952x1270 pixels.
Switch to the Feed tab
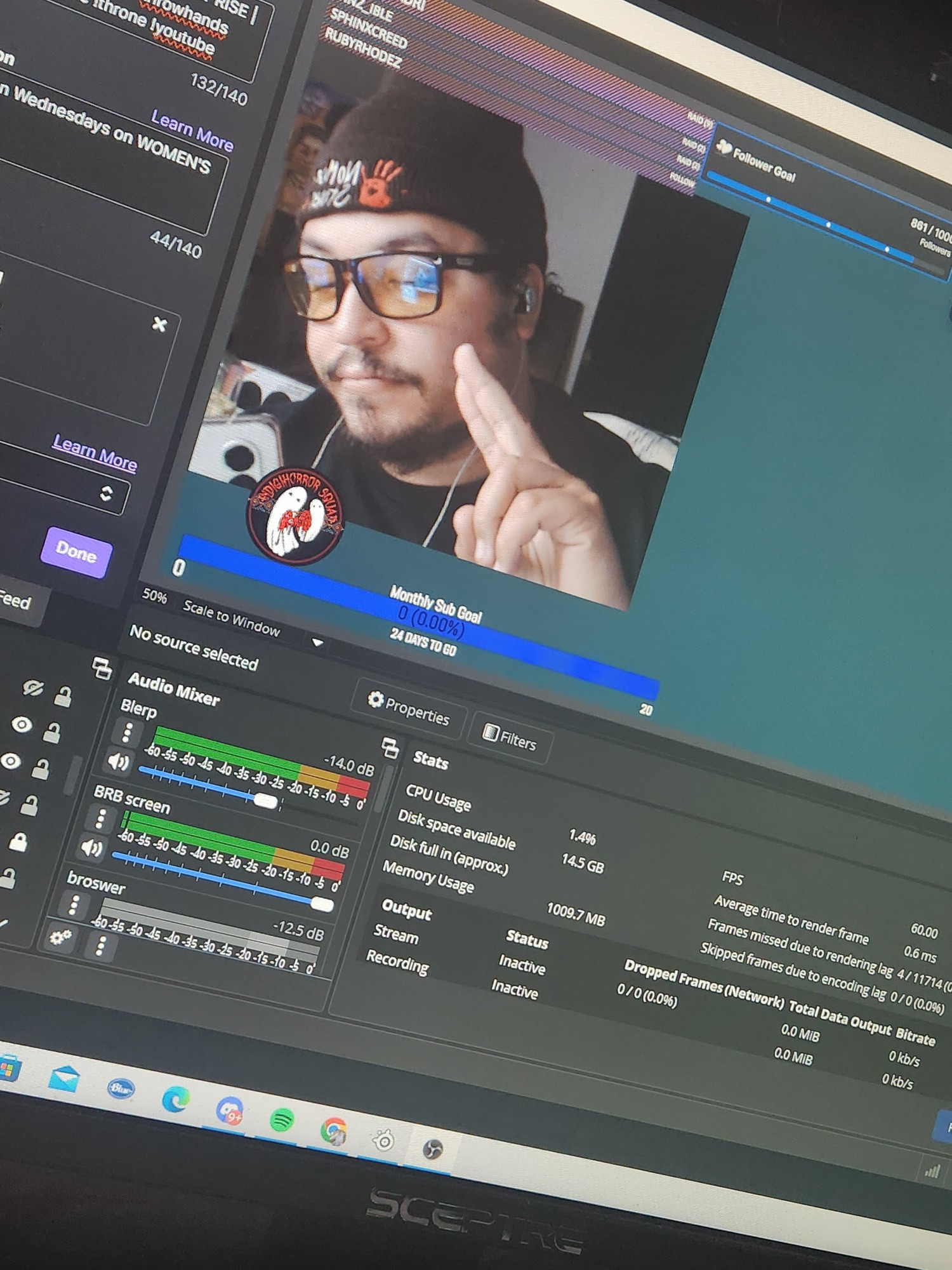click(14, 599)
